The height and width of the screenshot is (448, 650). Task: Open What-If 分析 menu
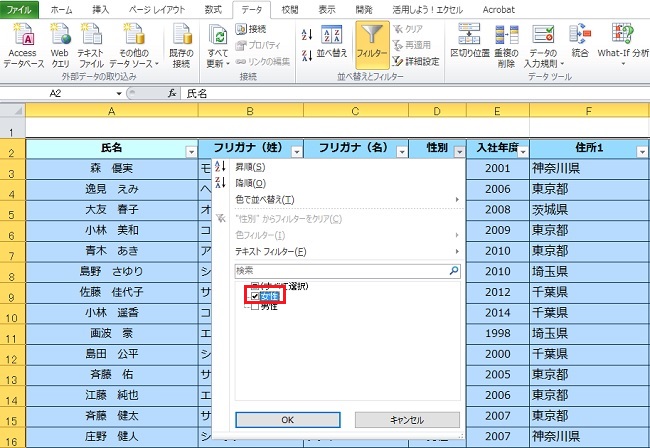pyautogui.click(x=623, y=45)
